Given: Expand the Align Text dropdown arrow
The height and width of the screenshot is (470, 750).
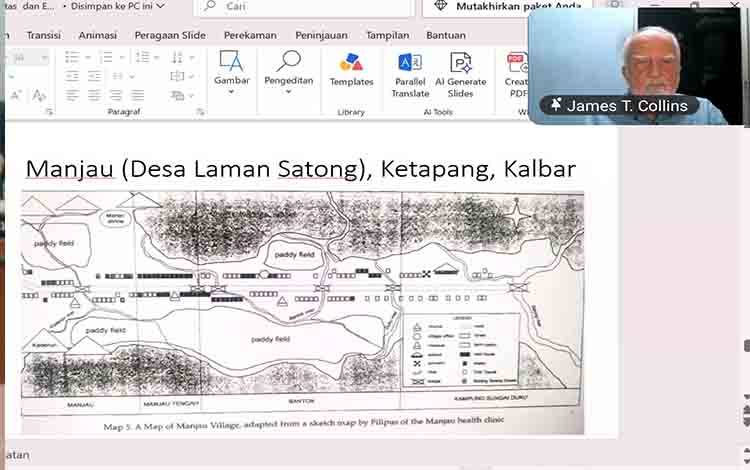Looking at the screenshot, I should 192,77.
